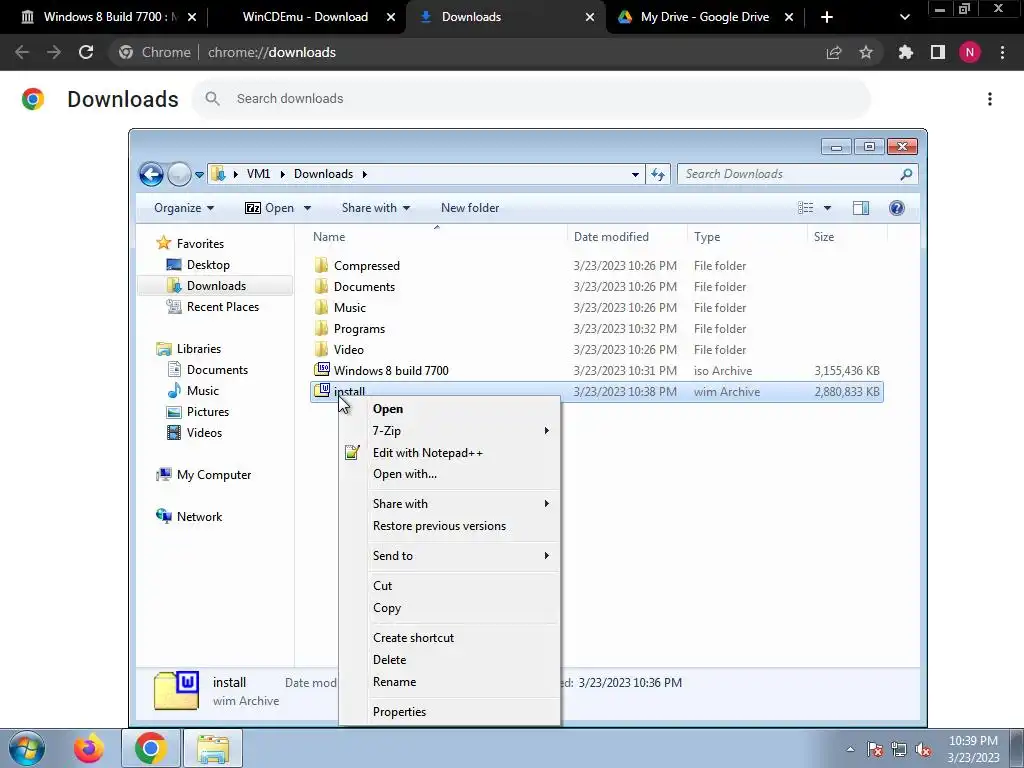Close the Downloads tab
This screenshot has height=768, width=1024.
click(x=590, y=17)
